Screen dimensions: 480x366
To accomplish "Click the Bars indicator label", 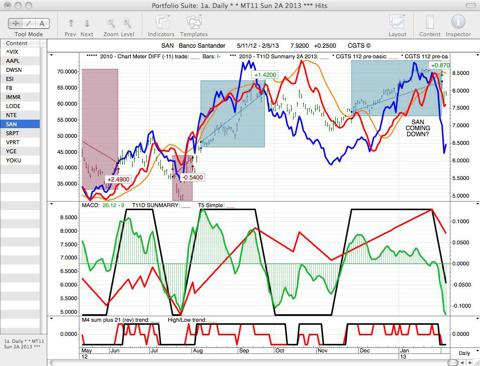I will point(211,56).
